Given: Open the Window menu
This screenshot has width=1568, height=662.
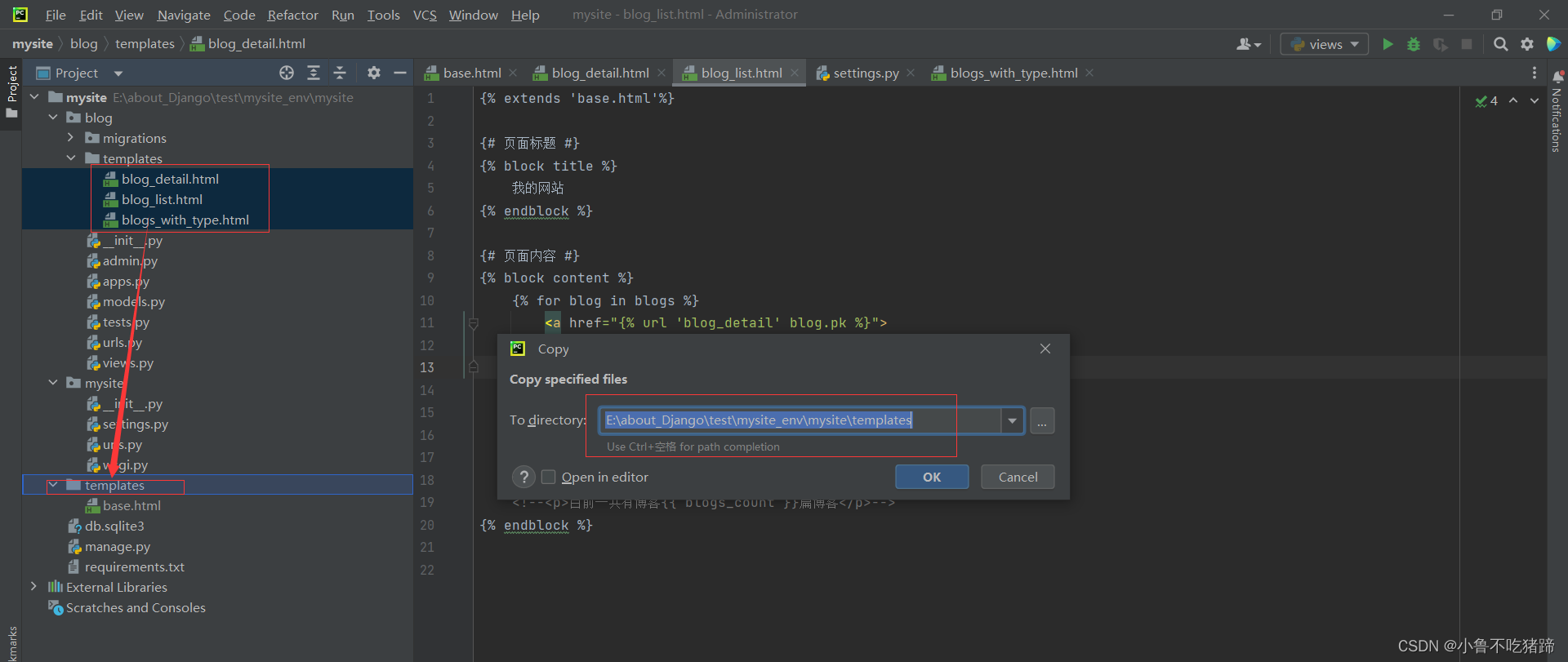Looking at the screenshot, I should click(473, 15).
